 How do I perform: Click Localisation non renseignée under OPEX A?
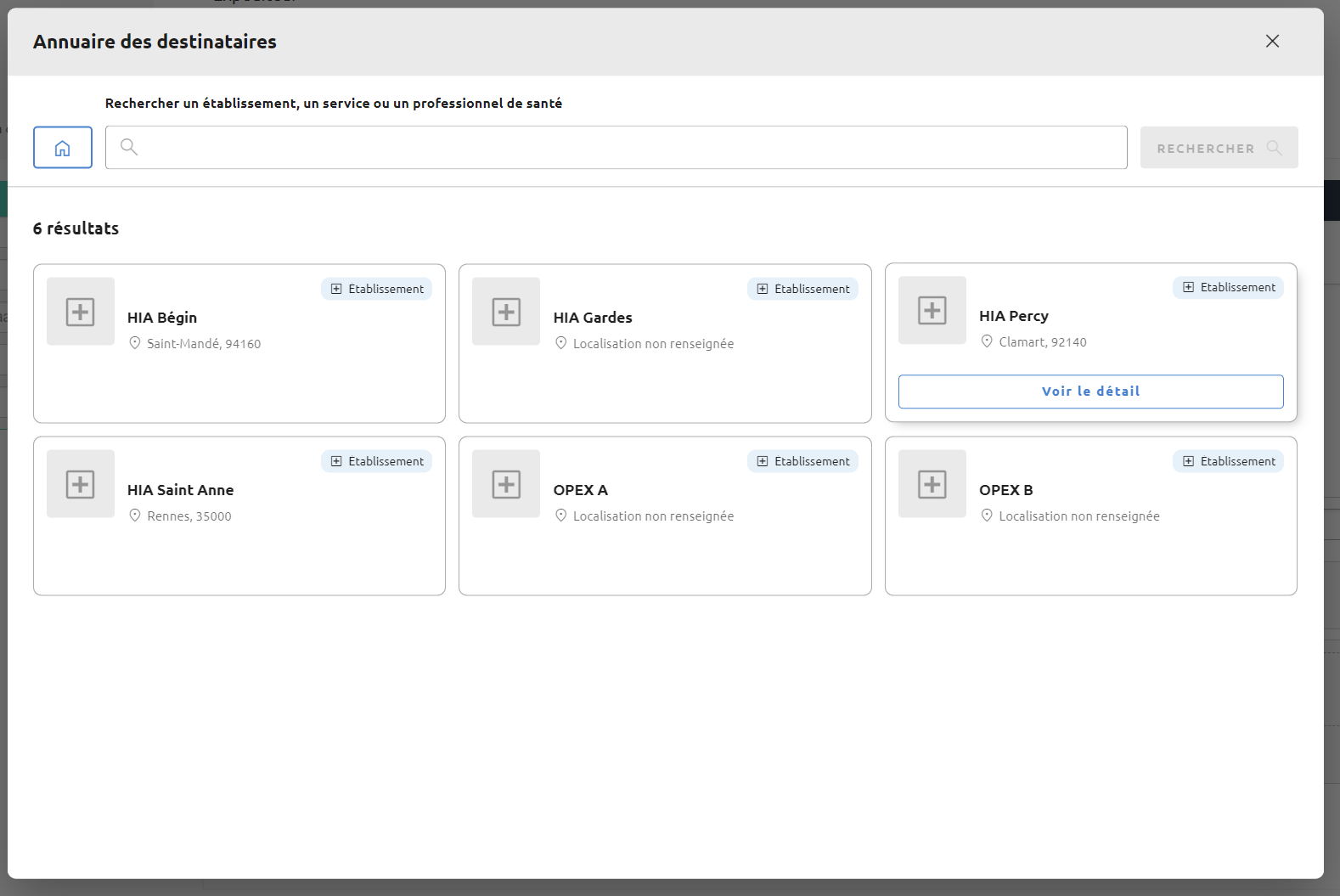tap(654, 516)
